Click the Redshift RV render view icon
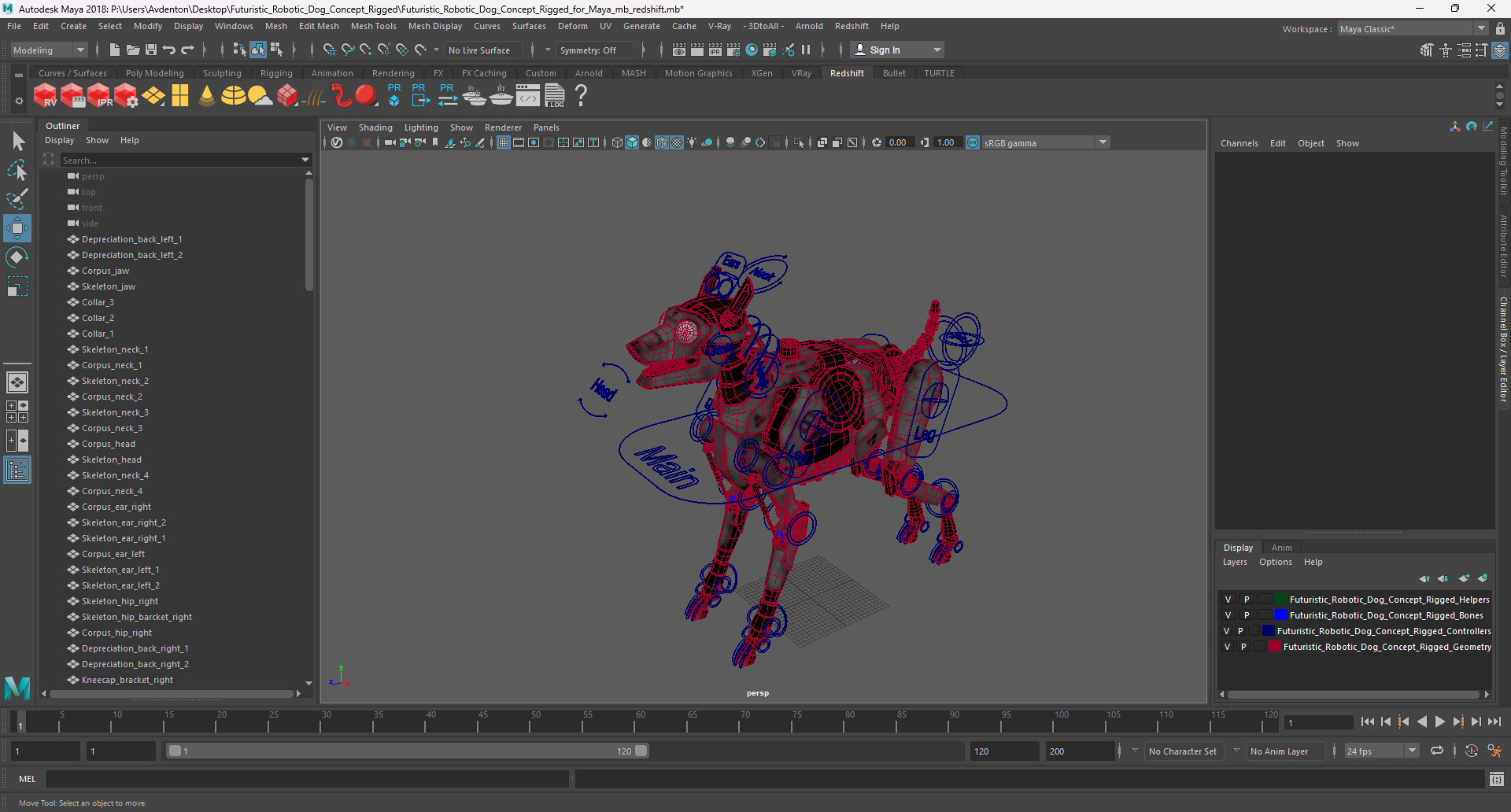The image size is (1511, 812). [45, 95]
